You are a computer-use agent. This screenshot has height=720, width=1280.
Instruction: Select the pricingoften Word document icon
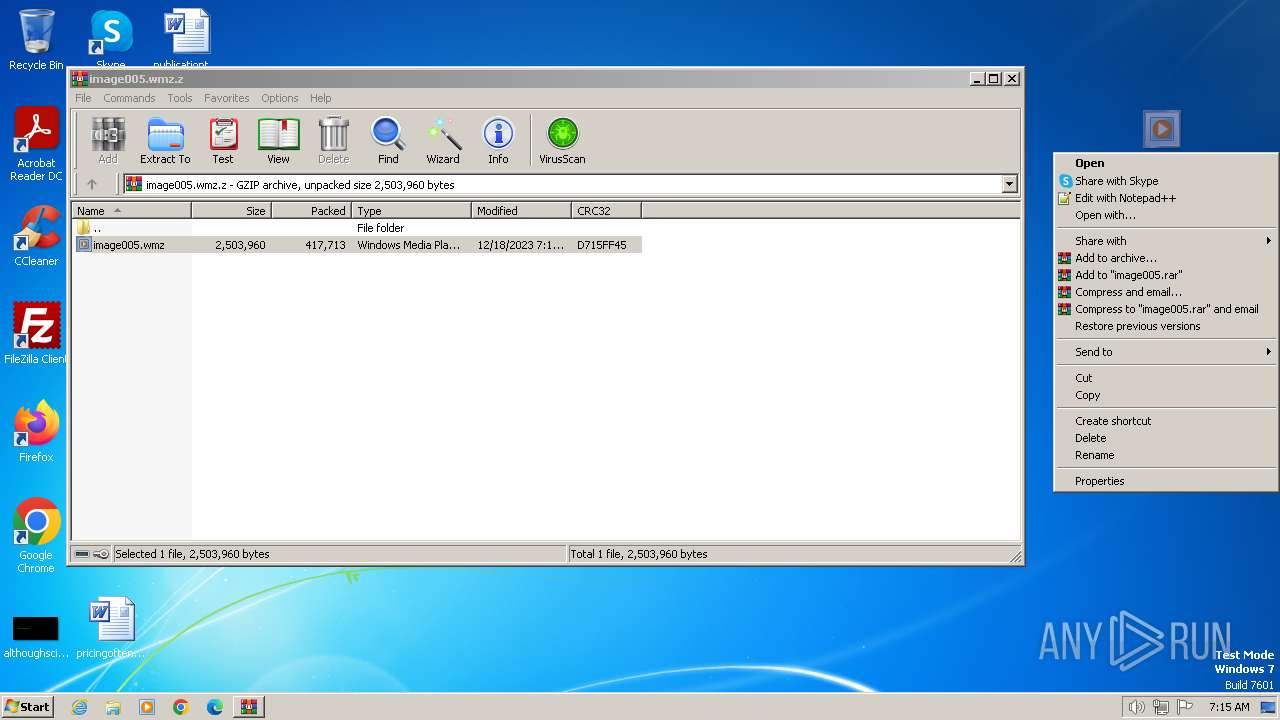tap(111, 628)
